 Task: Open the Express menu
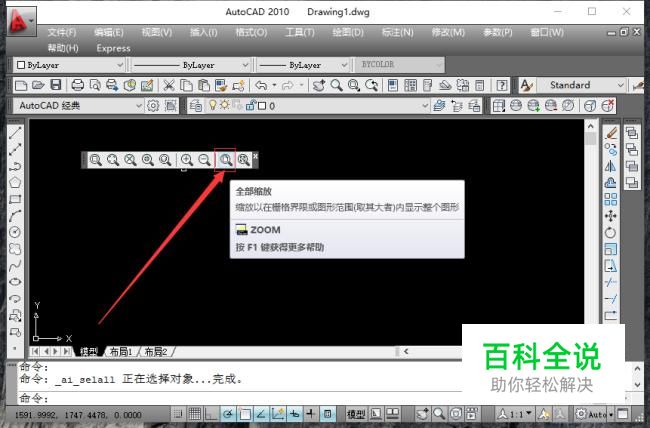(x=113, y=48)
